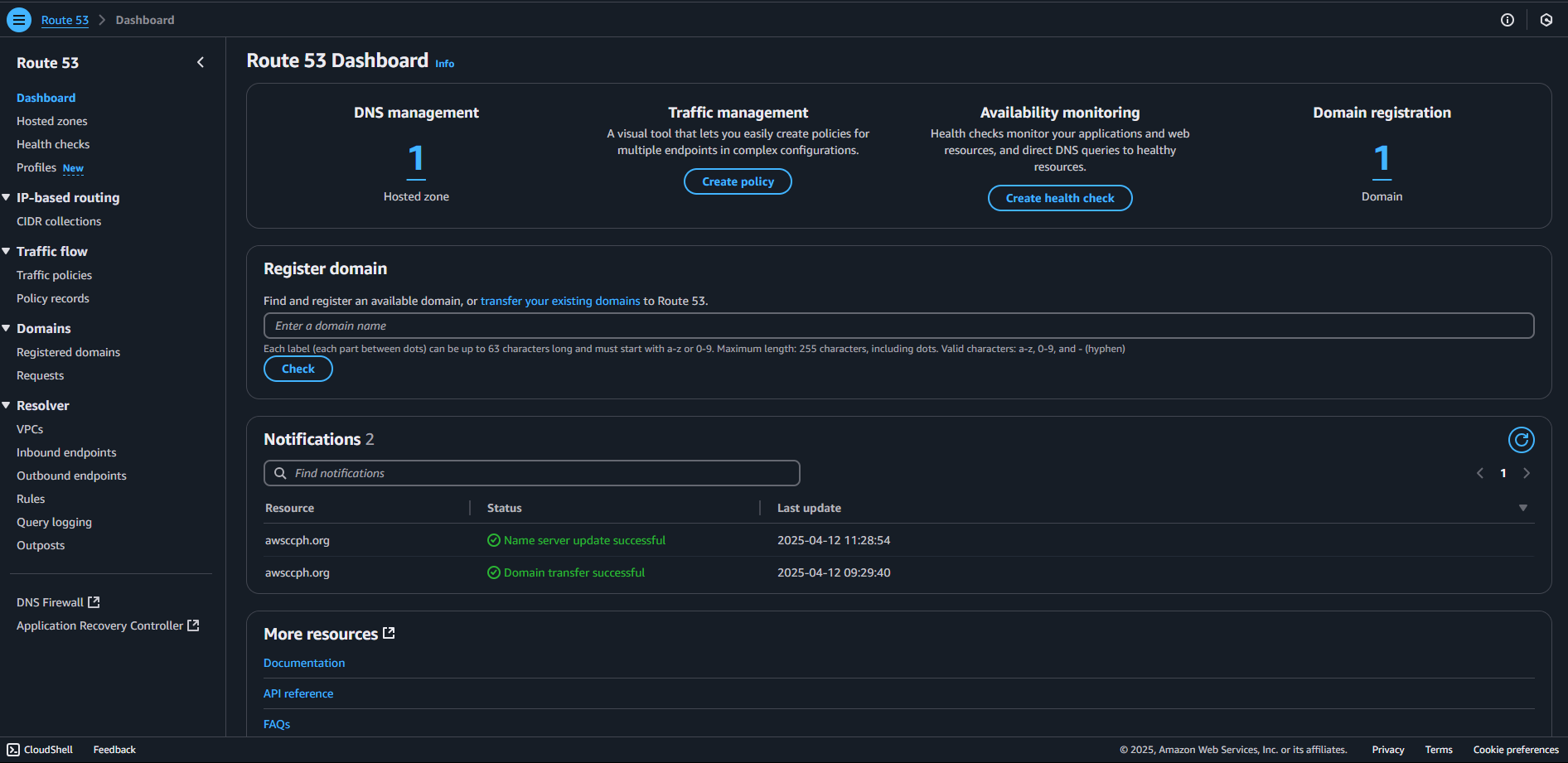This screenshot has height=763, width=1568.
Task: Click the Resource column header
Action: coord(289,508)
